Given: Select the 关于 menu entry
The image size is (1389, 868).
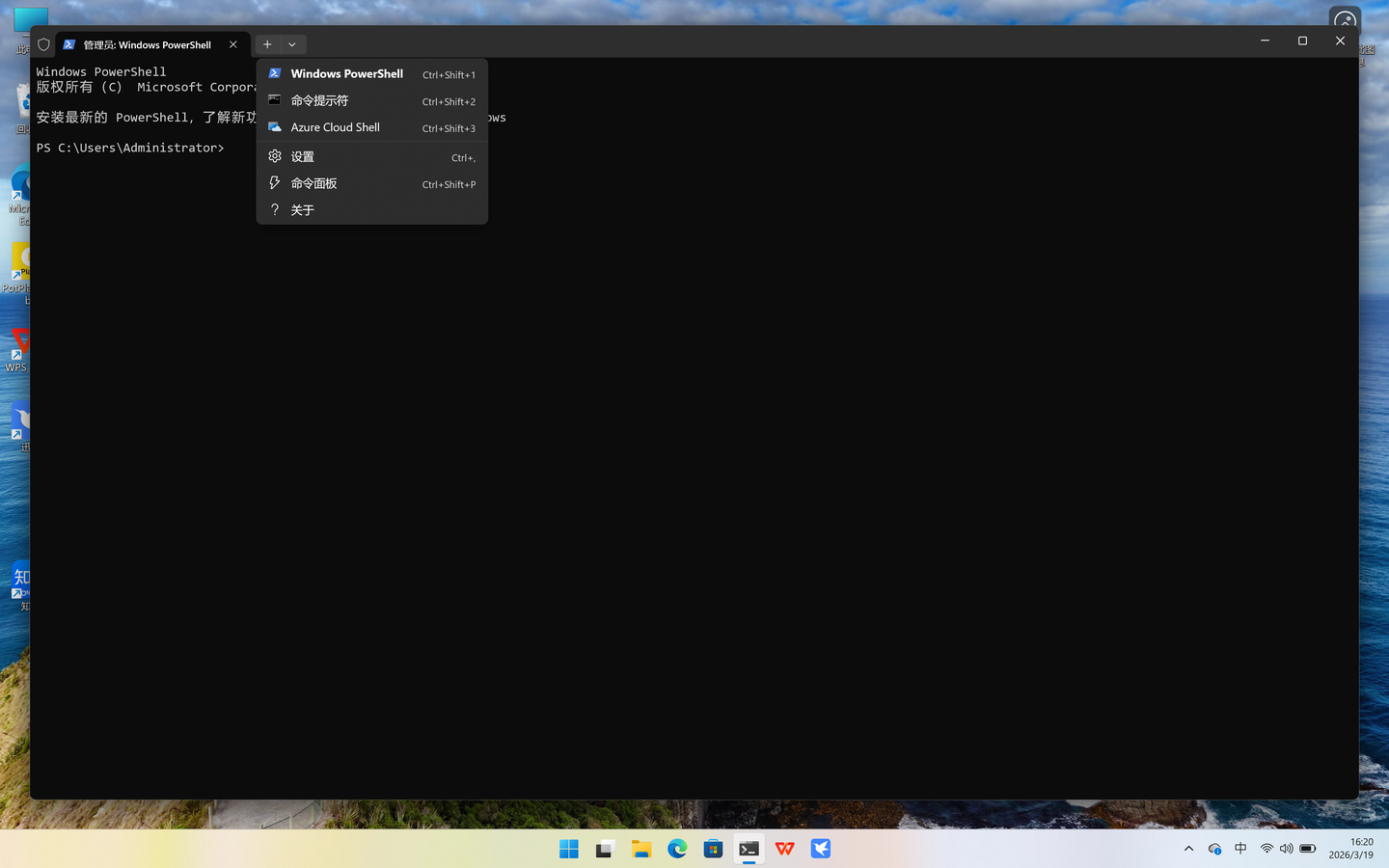Looking at the screenshot, I should pos(371,210).
